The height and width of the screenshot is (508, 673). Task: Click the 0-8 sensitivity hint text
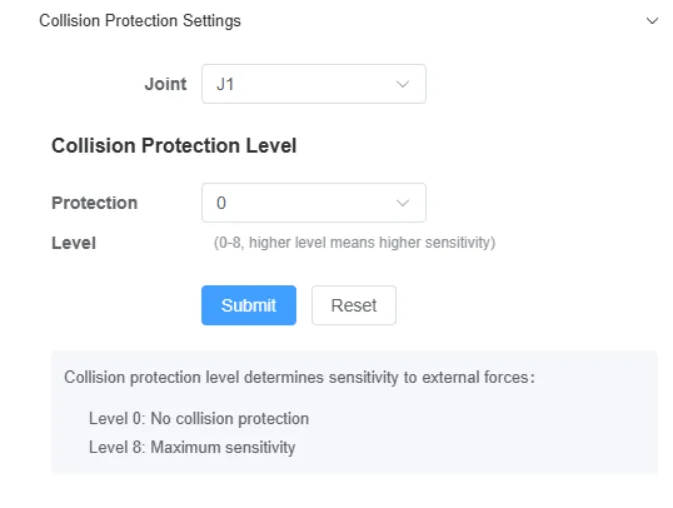click(x=354, y=243)
